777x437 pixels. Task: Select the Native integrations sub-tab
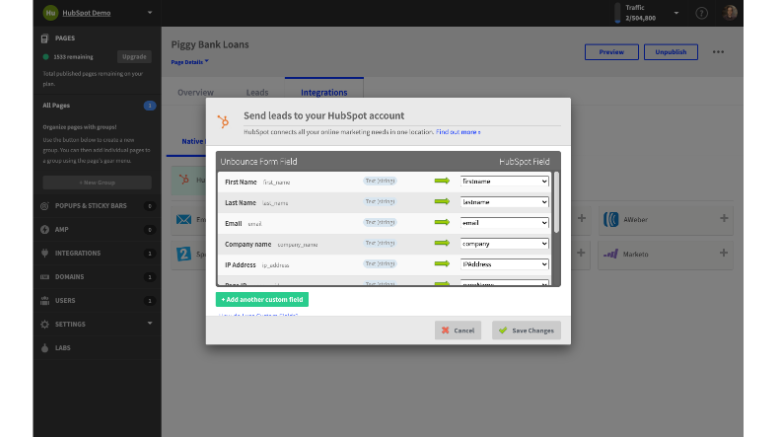[192, 141]
